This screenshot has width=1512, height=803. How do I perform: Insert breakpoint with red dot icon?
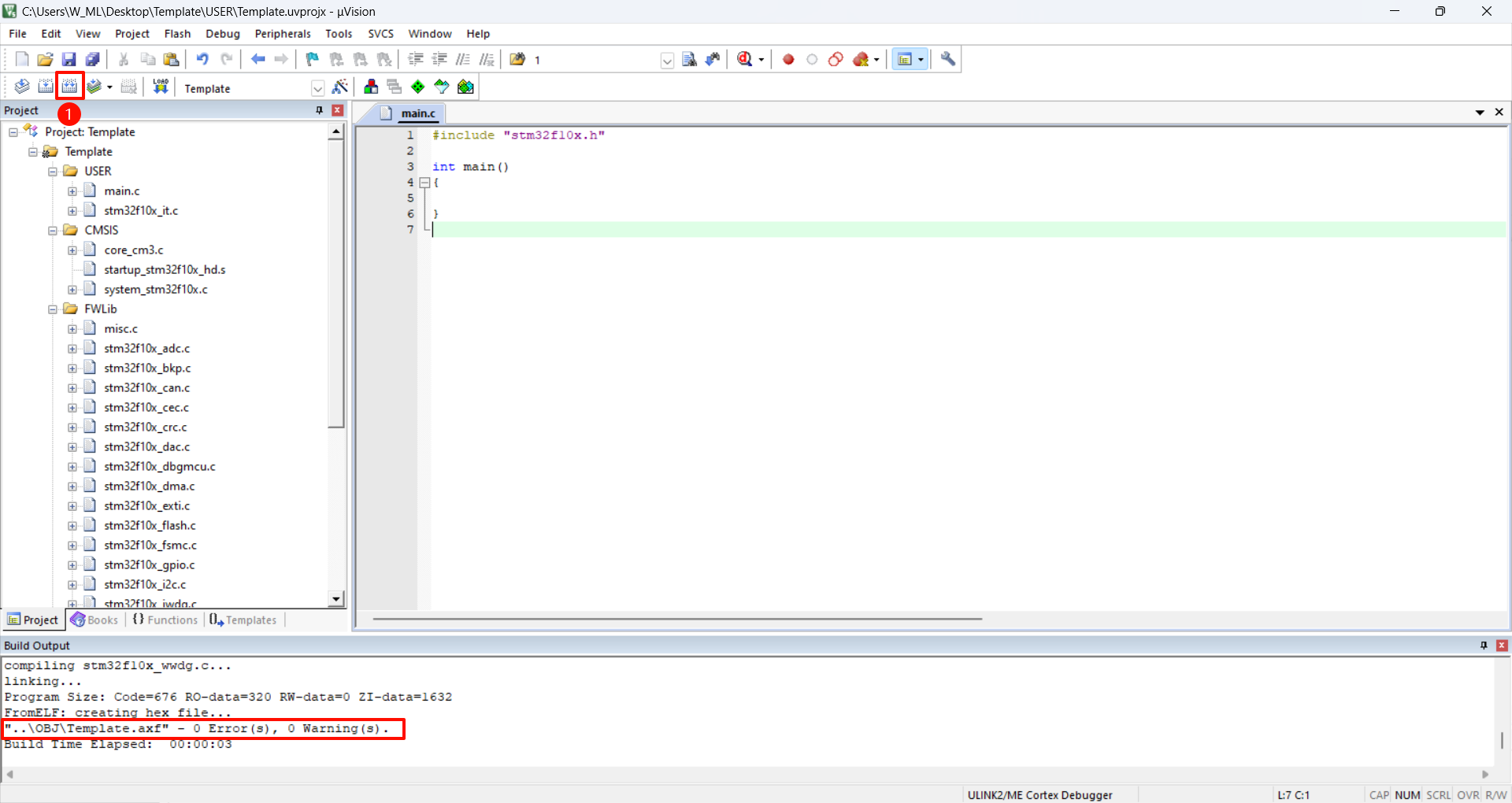tap(788, 59)
